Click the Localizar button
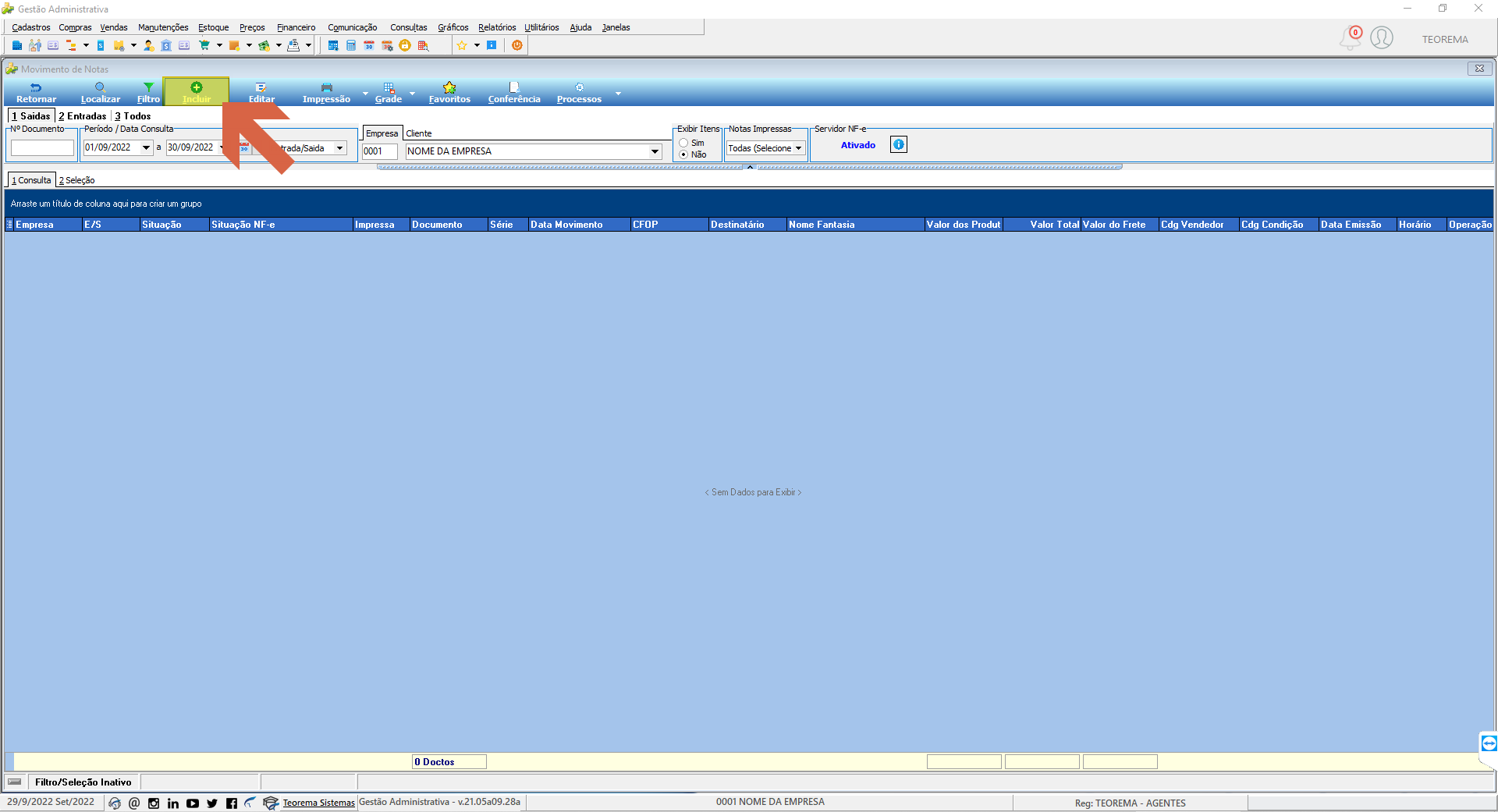1498x812 pixels. 101,93
